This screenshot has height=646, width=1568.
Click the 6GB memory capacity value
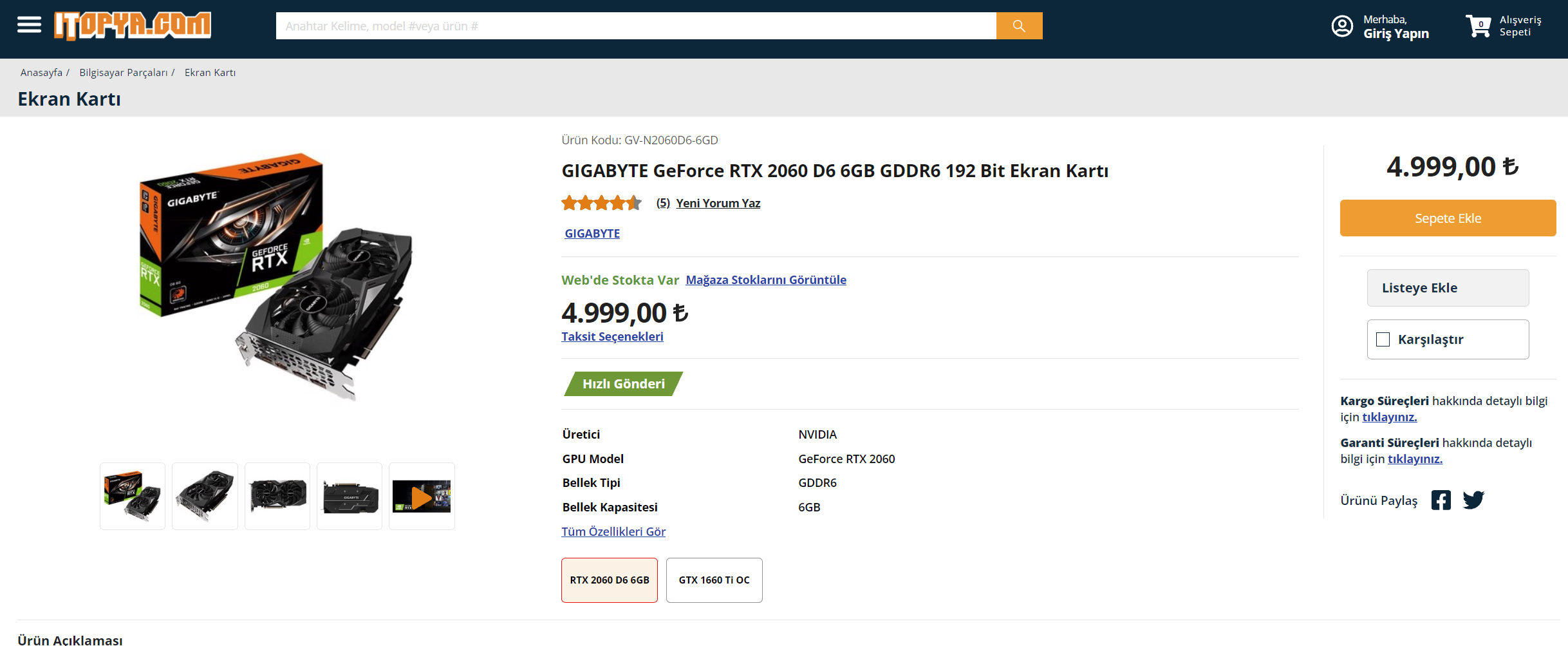tap(809, 508)
